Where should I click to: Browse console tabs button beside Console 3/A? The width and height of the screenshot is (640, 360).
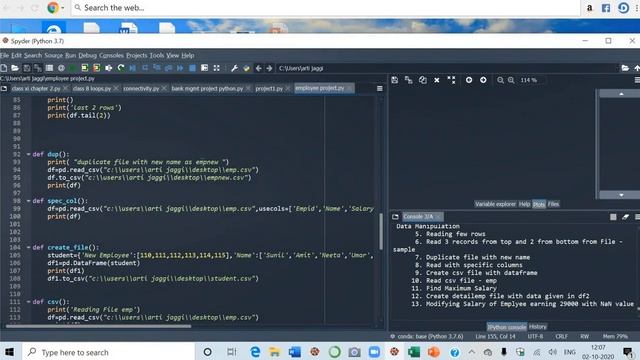pos(395,217)
